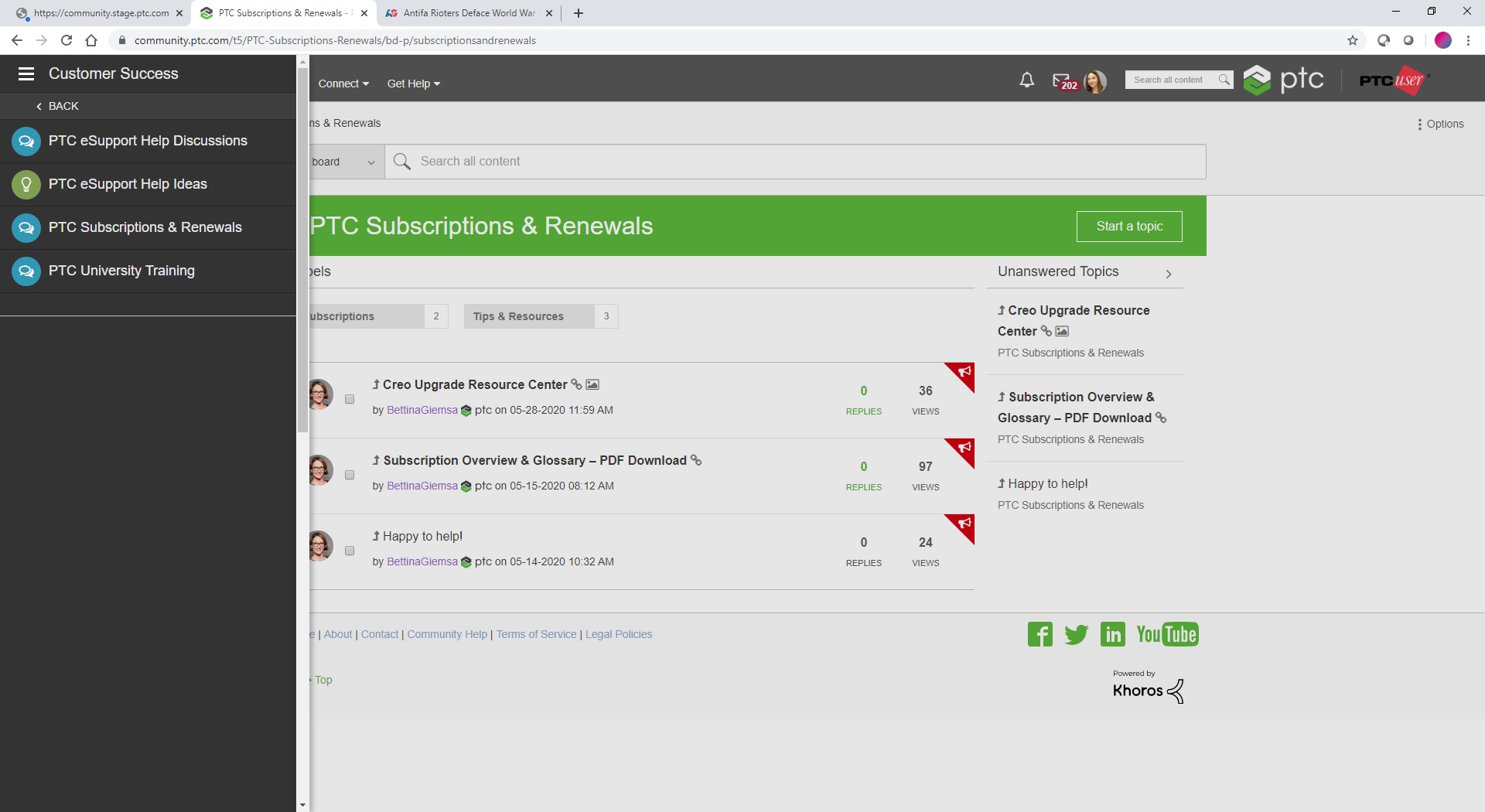
Task: Open the board selector dropdown
Action: click(370, 162)
